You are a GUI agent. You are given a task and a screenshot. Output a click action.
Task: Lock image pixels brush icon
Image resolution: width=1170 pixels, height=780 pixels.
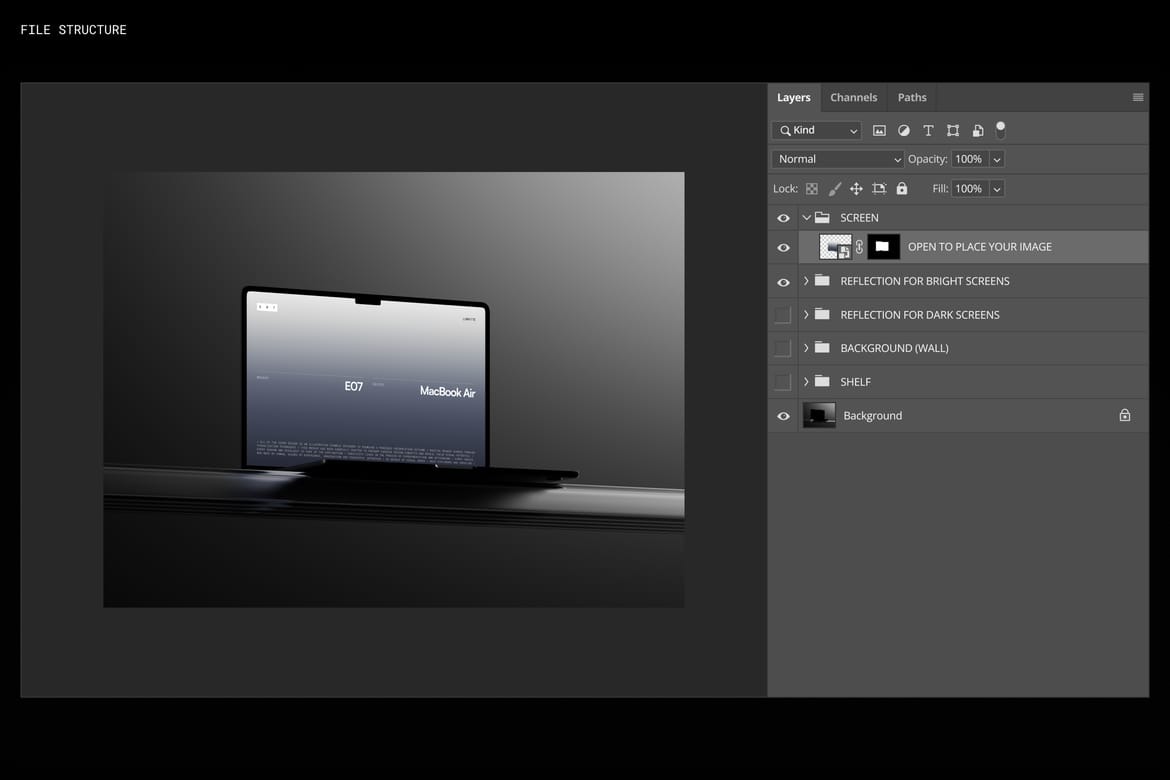coord(835,189)
